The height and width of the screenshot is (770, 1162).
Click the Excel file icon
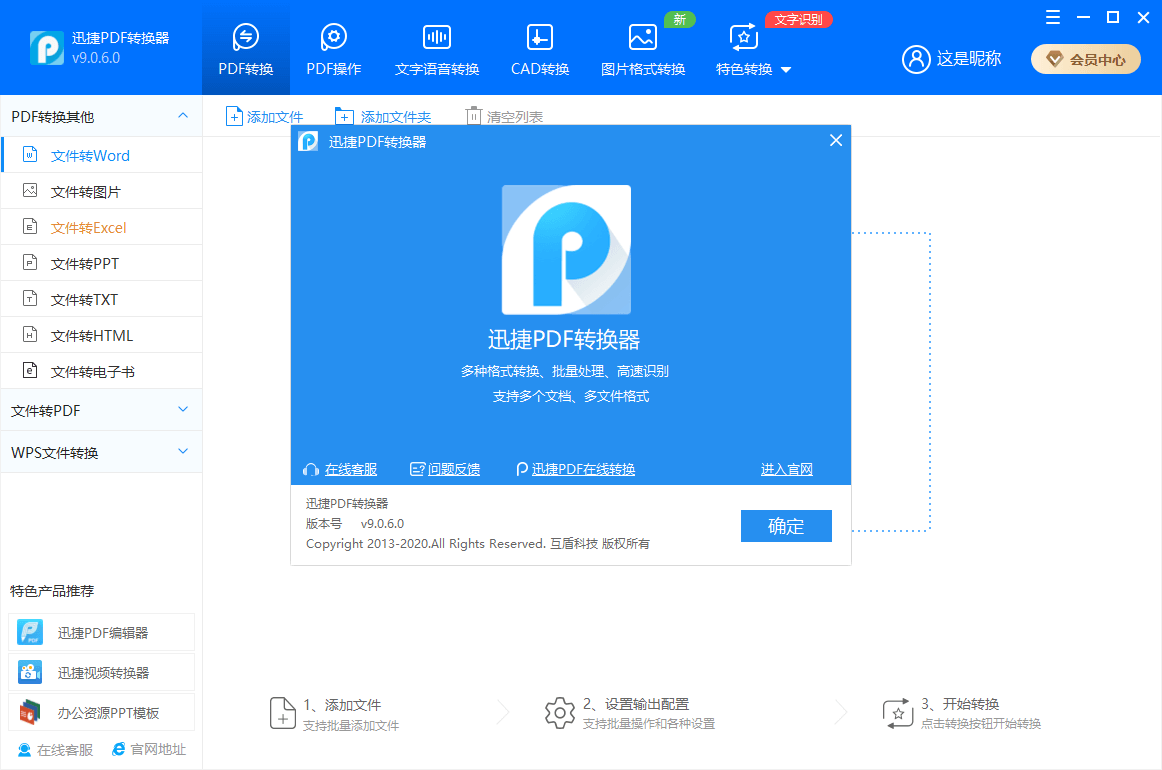pos(30,226)
